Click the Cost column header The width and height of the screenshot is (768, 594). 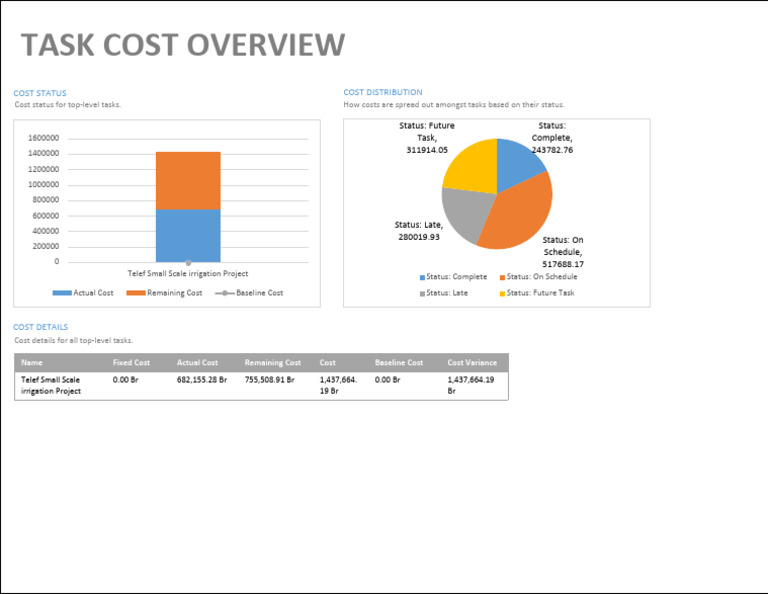[x=328, y=362]
